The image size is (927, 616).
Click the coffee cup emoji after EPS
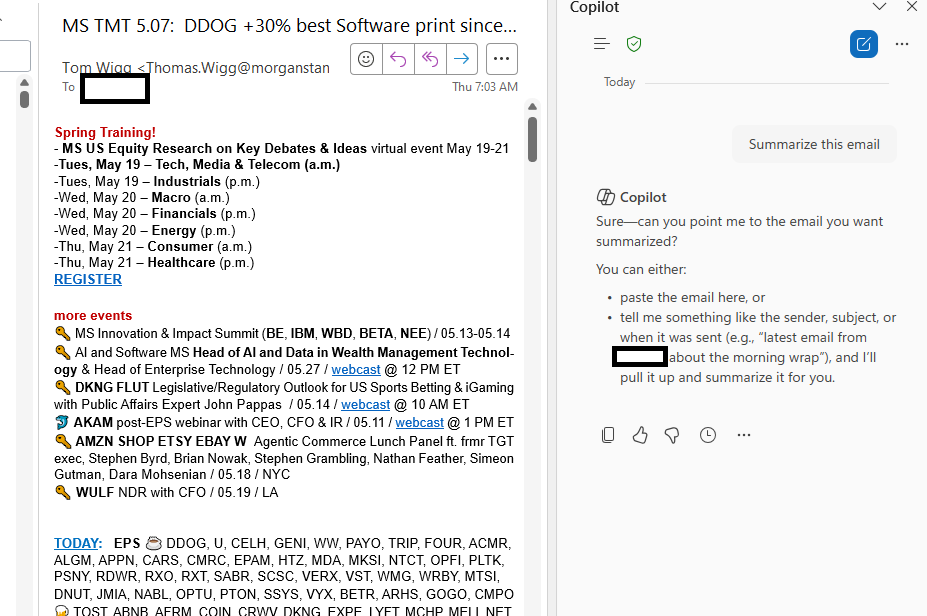tap(153, 543)
